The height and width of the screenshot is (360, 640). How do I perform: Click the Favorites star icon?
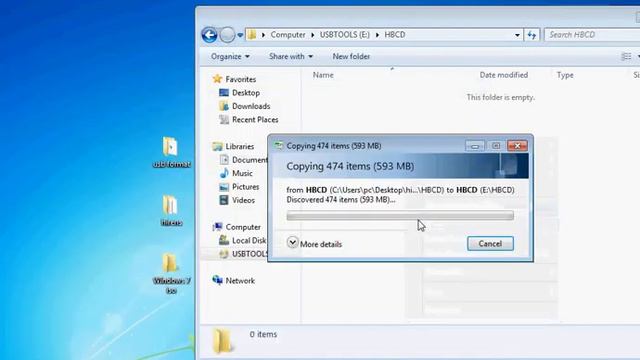tap(218, 79)
